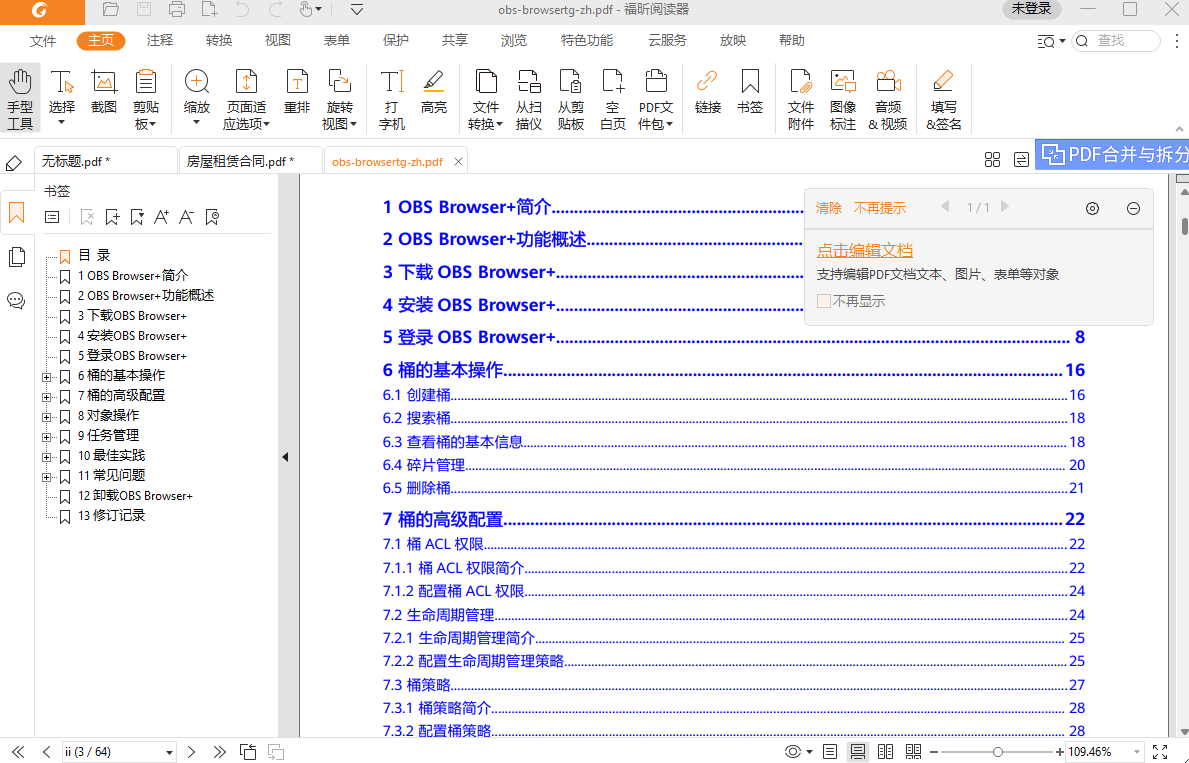Viewport: 1189px width, 763px height.
Task: Add a link with the 链接 tool
Action: click(x=707, y=97)
